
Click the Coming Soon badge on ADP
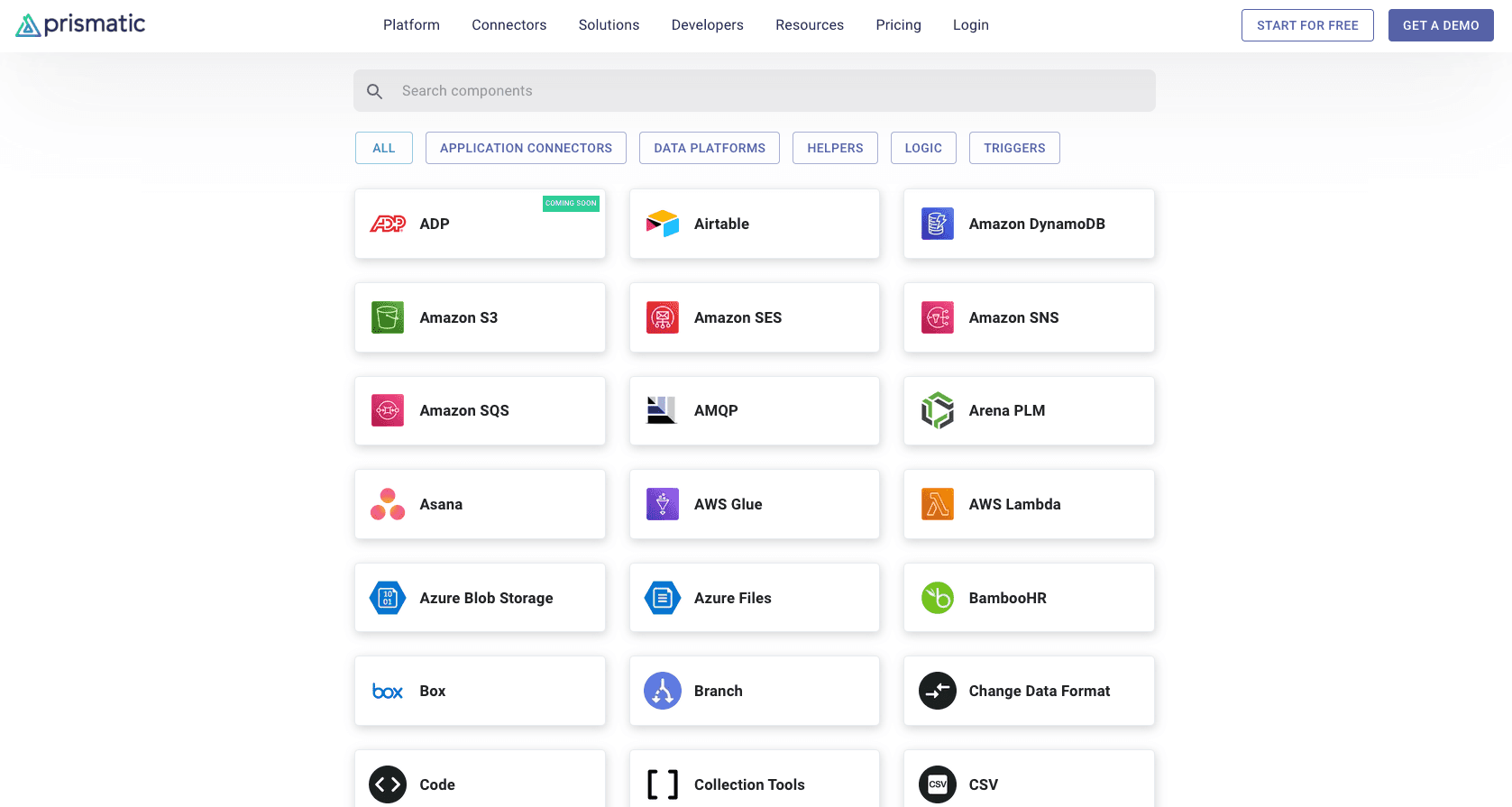571,204
